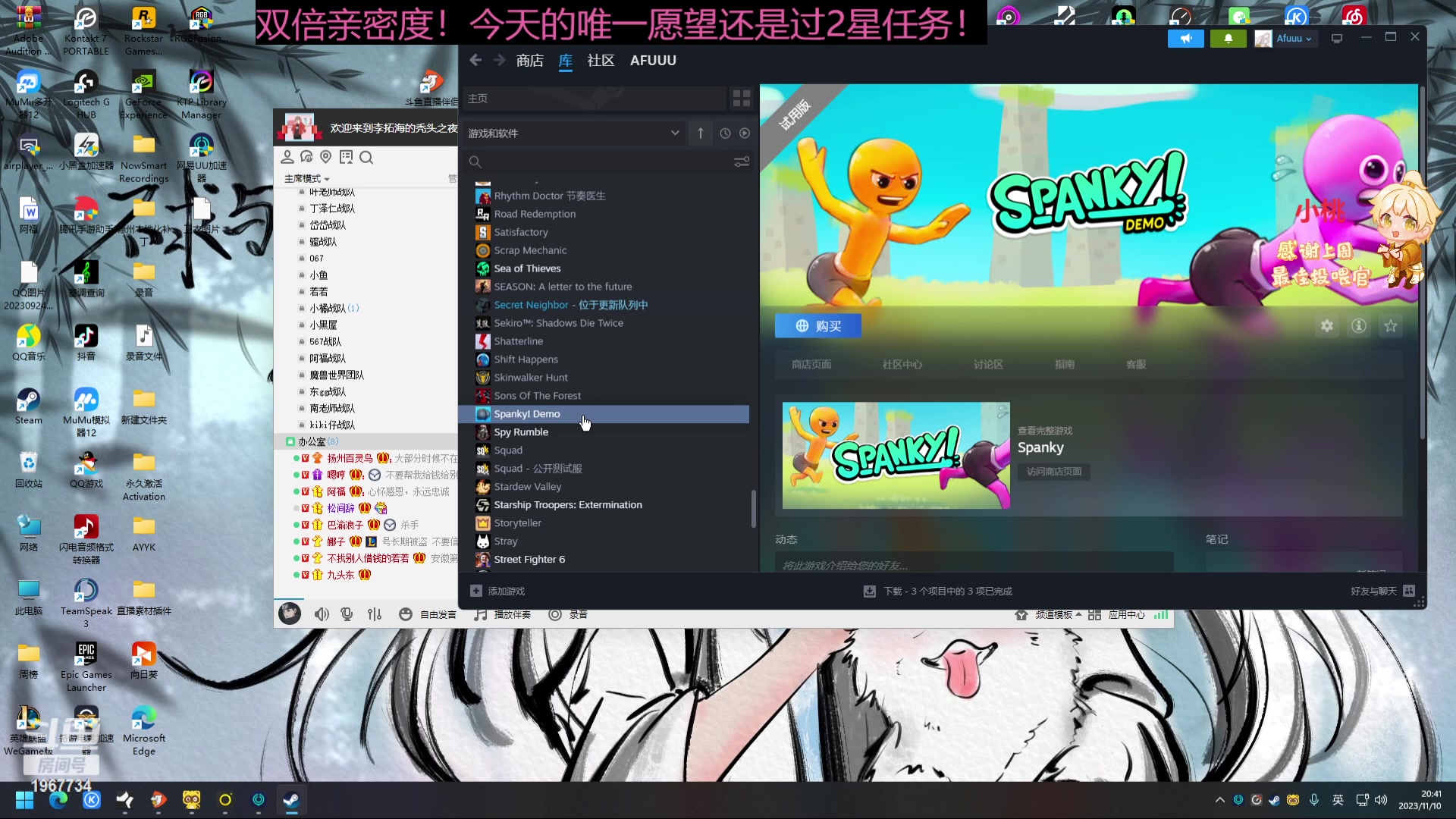Select Sekiro™: Shadows Die Twice in library

point(558,323)
